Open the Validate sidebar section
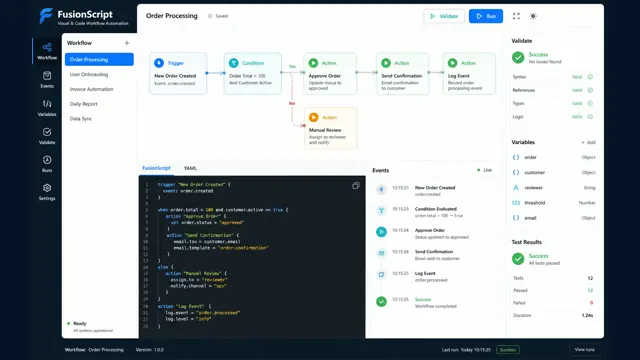The height and width of the screenshot is (360, 640). pos(47,136)
